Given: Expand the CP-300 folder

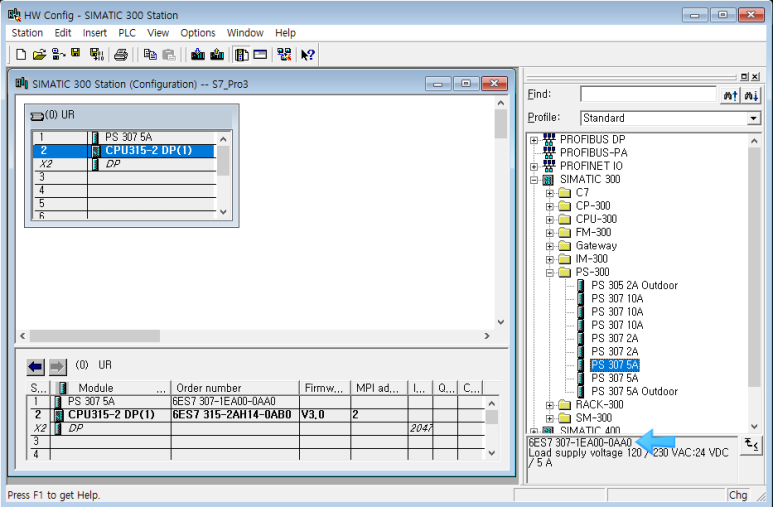Looking at the screenshot, I should (x=550, y=207).
